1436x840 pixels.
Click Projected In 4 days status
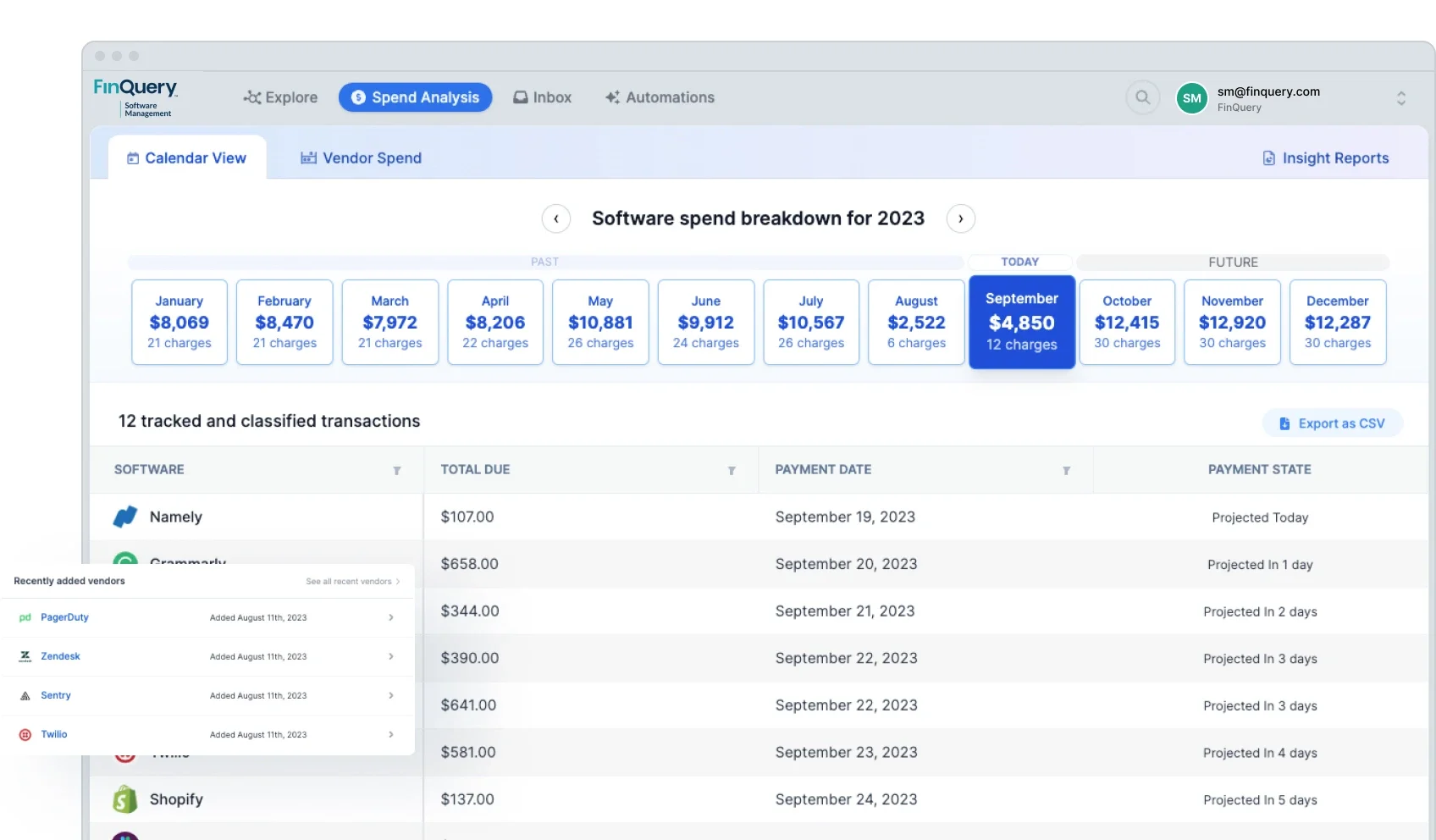pos(1260,753)
